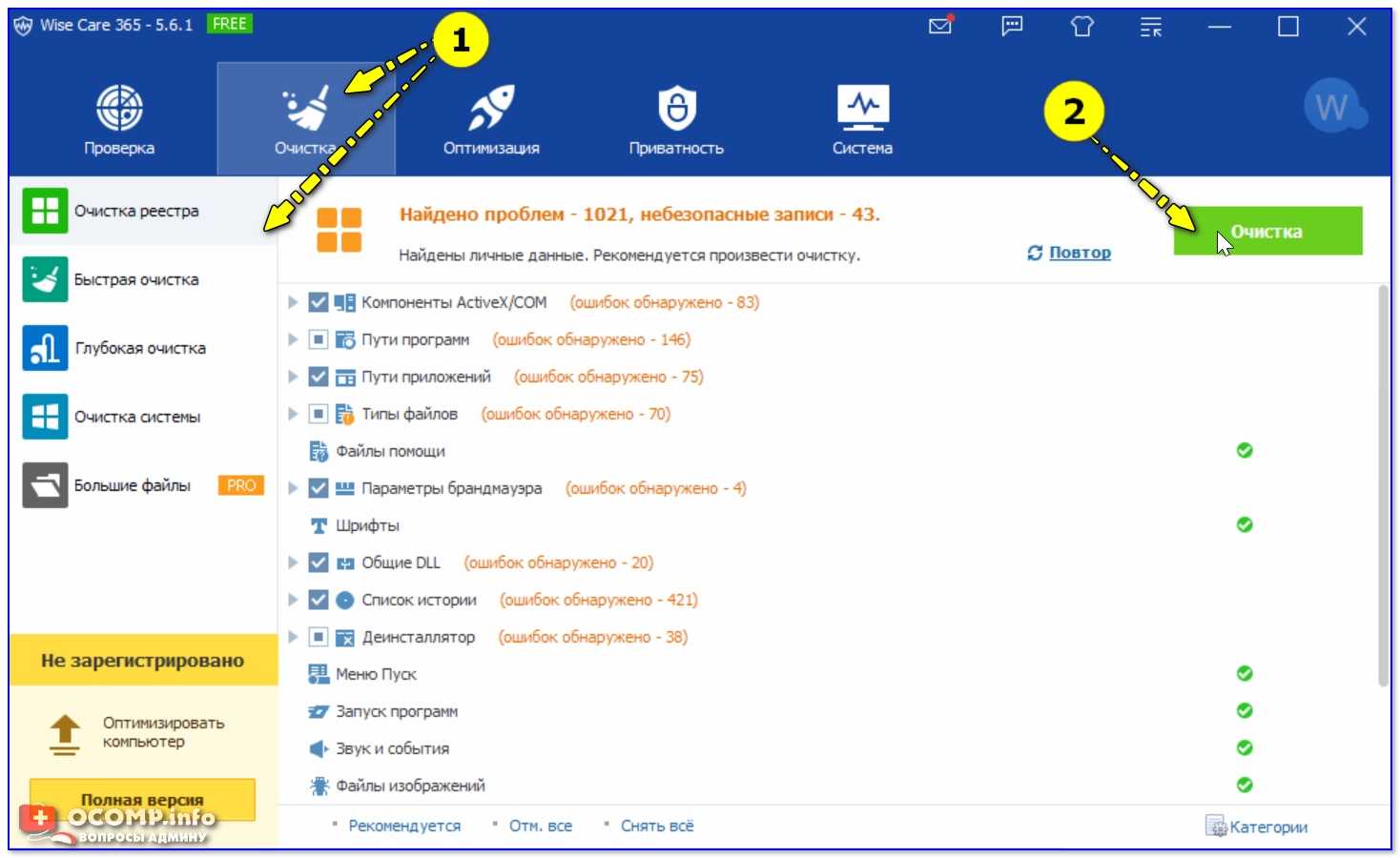Click the FREE edition badge
This screenshot has width=1400, height=858.
[x=230, y=24]
